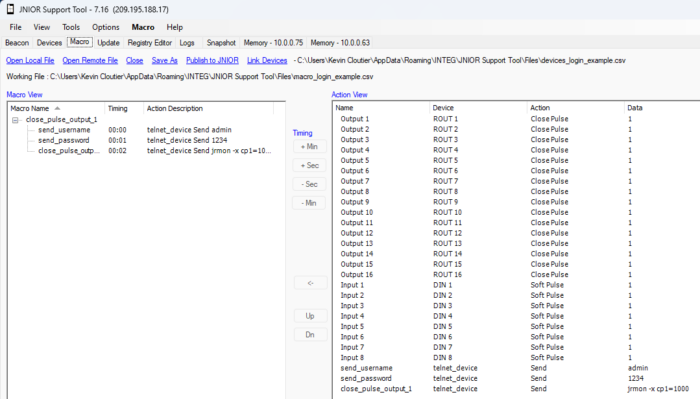The height and width of the screenshot is (399, 700).
Task: Select the send_password row in Action View
Action: pyautogui.click(x=517, y=378)
